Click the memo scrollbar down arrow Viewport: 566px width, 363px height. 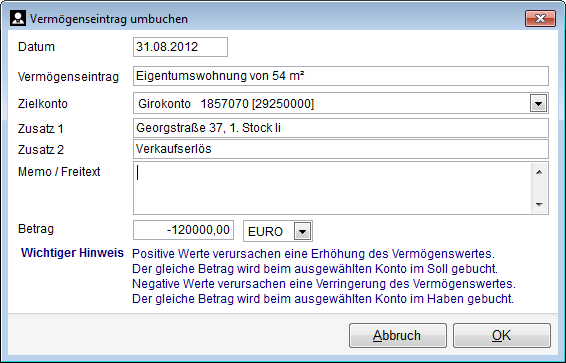click(x=539, y=205)
